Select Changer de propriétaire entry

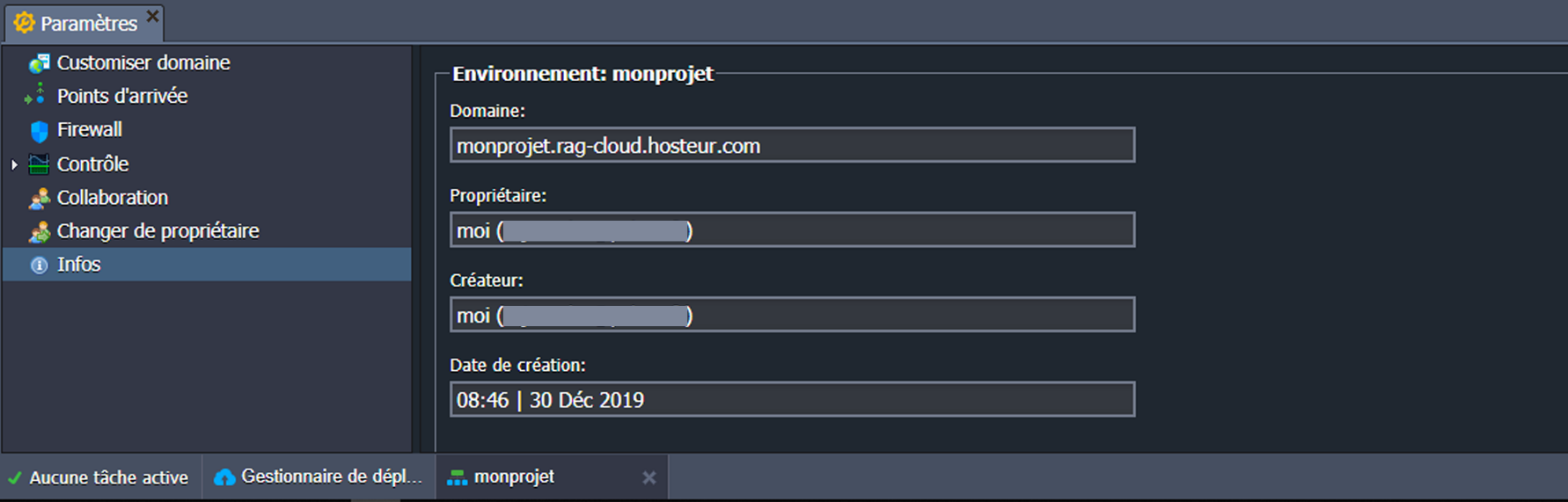(158, 231)
